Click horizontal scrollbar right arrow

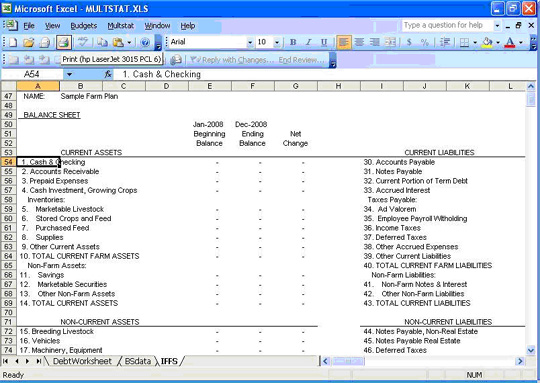coord(520,361)
